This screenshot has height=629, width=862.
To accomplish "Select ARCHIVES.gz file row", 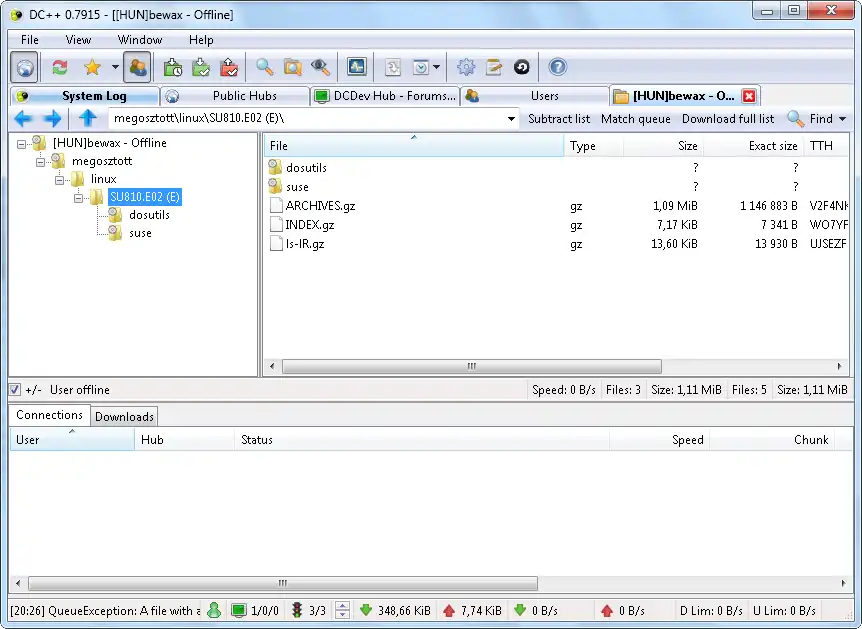I will click(x=556, y=206).
